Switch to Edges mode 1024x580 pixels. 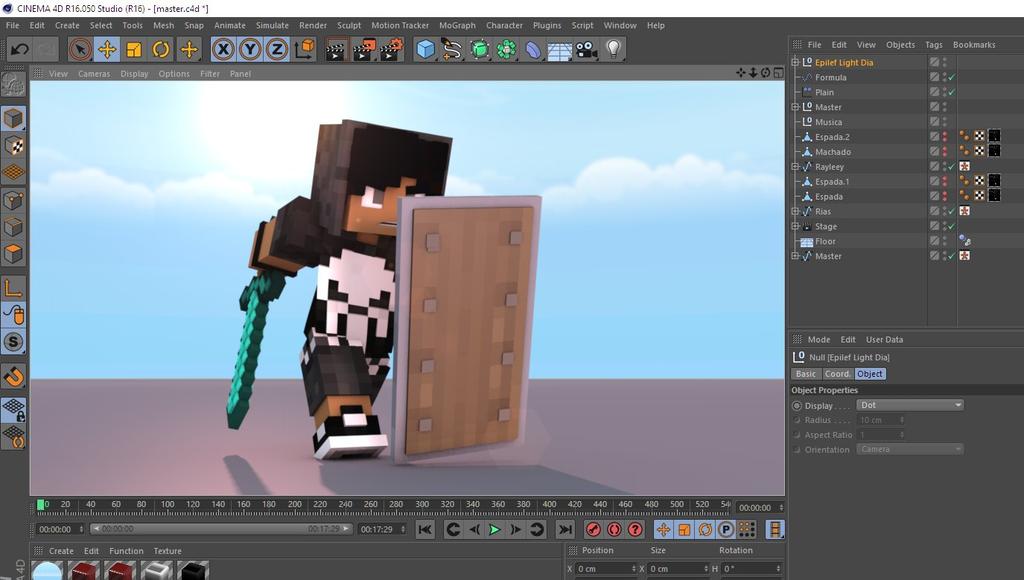click(13, 227)
